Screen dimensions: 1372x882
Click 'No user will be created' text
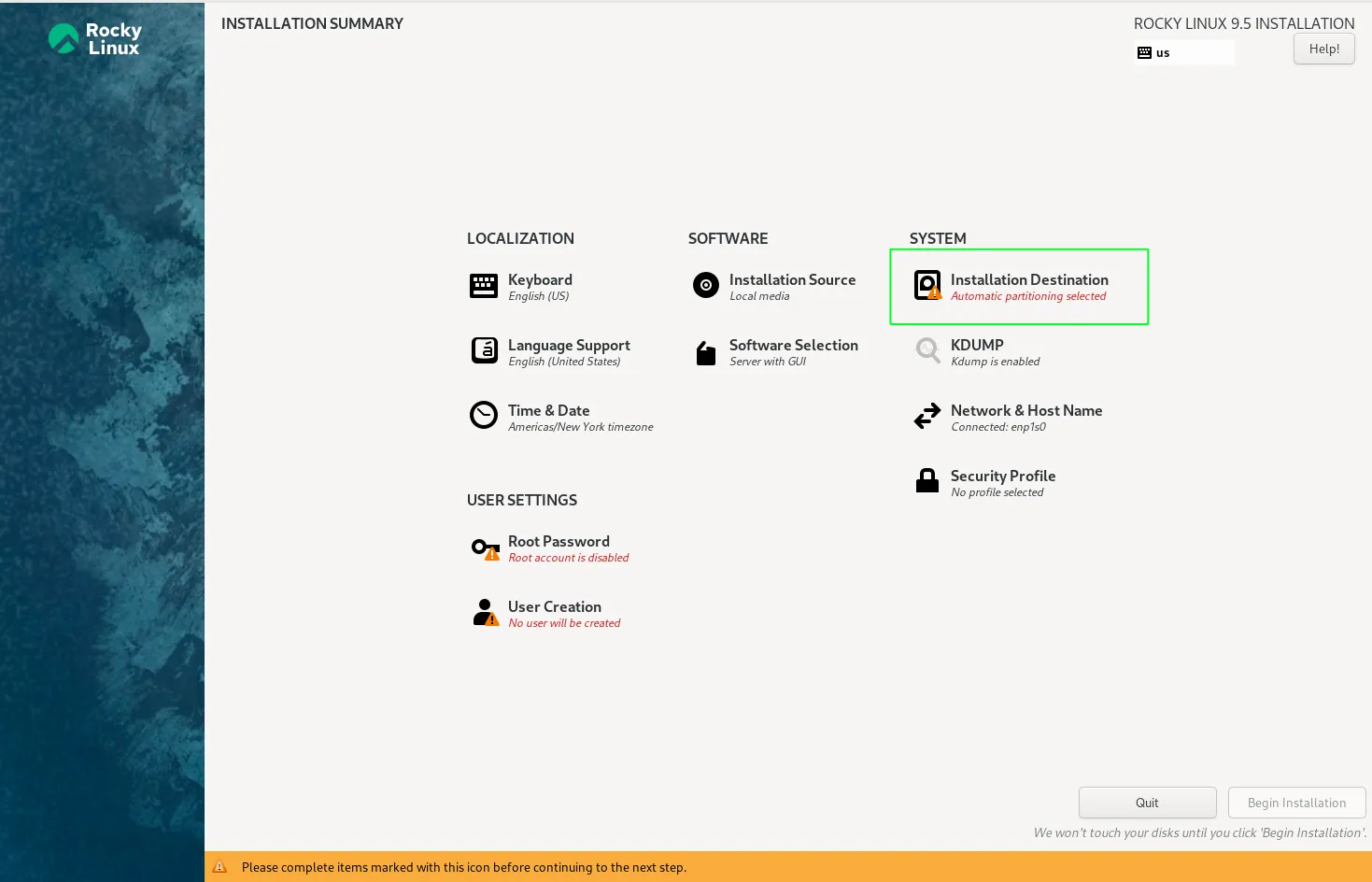click(564, 623)
